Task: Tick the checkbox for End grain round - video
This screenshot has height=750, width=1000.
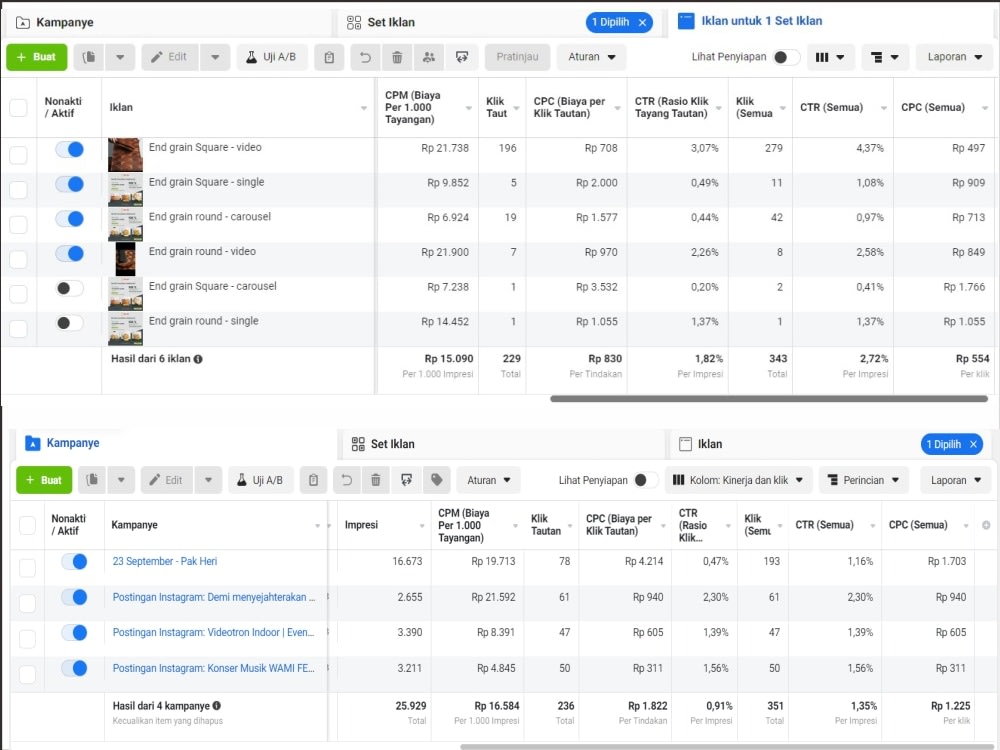Action: point(18,260)
